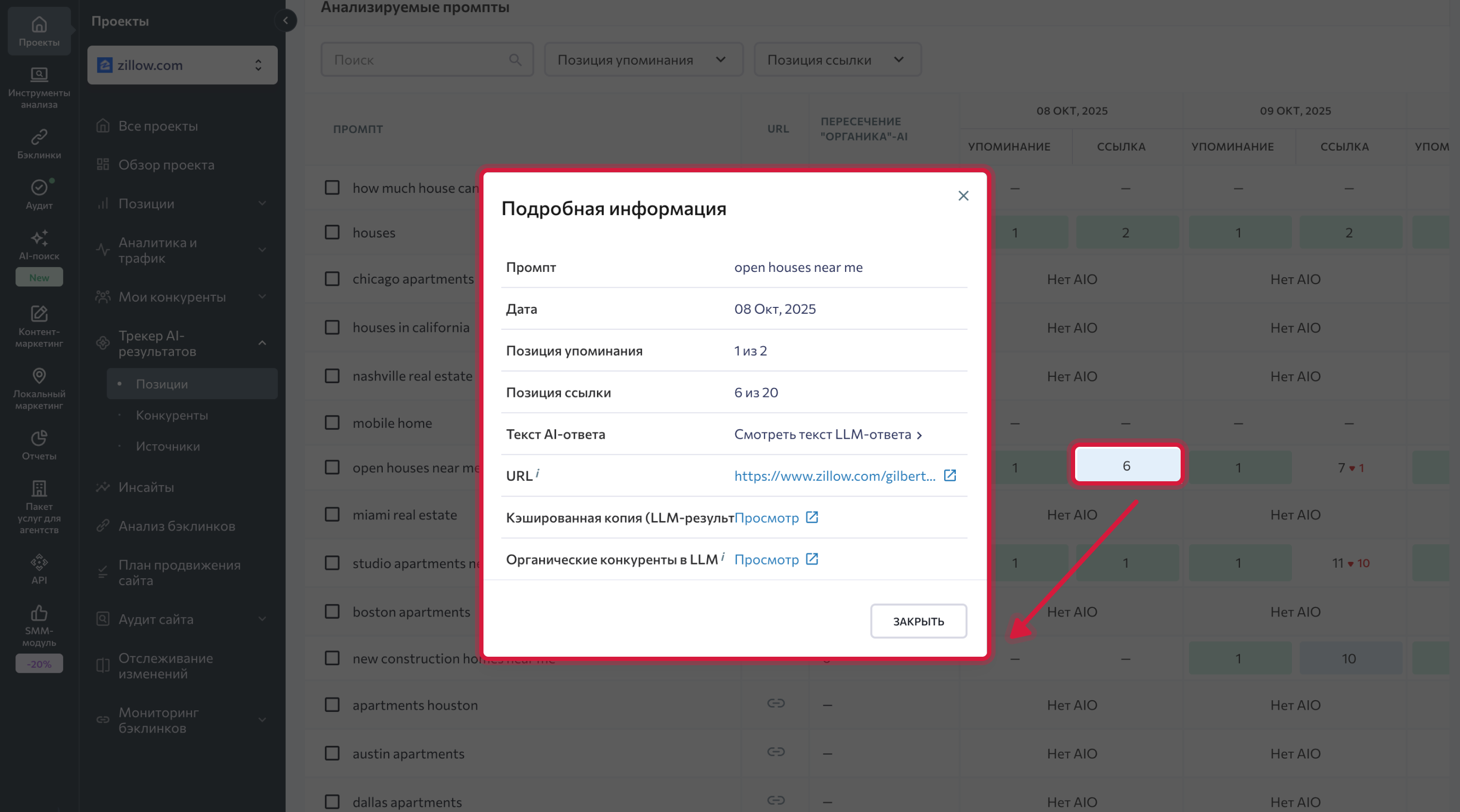
Task: Select the Локальный маркетинг pin icon
Action: tap(39, 376)
